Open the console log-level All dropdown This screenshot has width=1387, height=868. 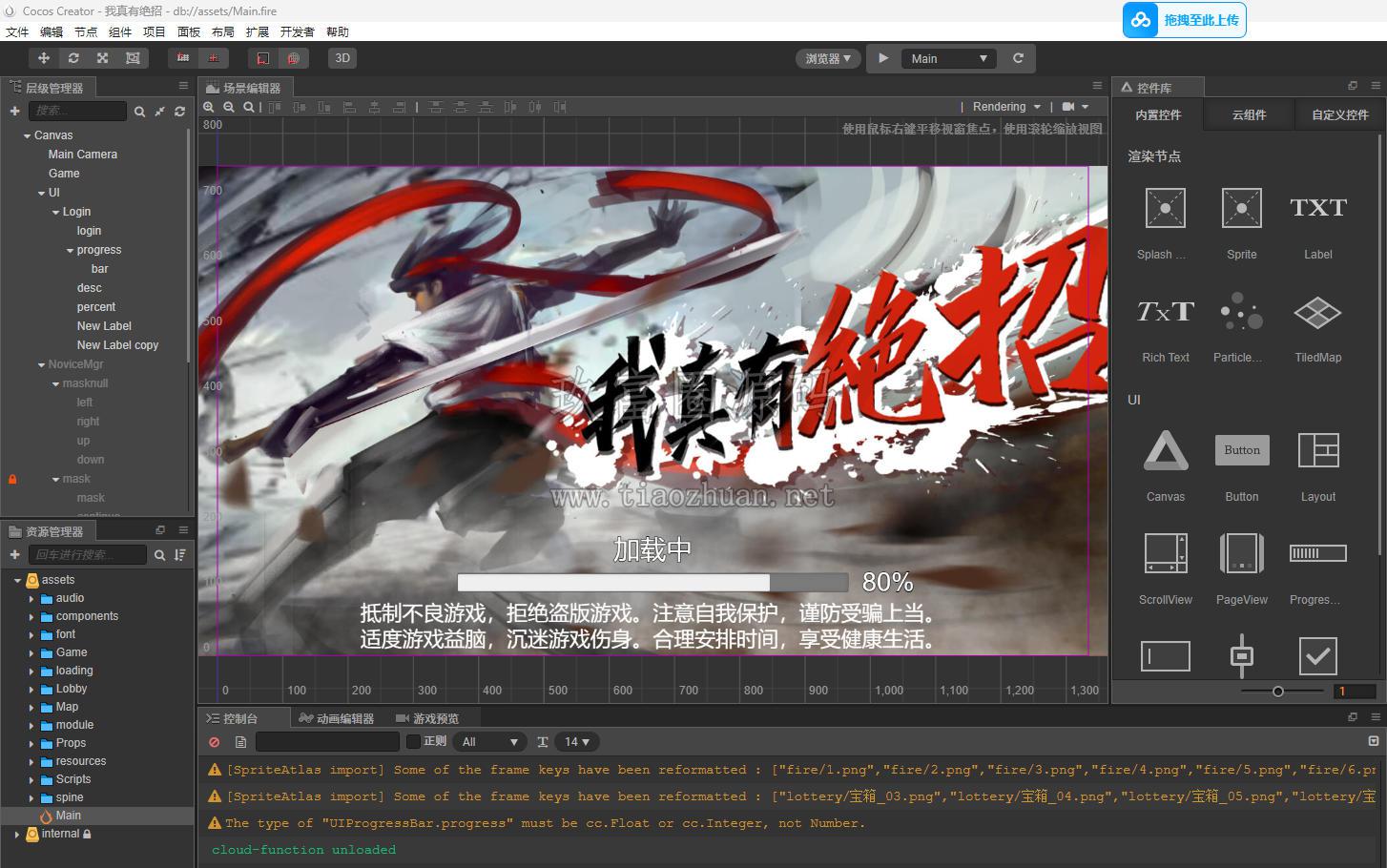click(x=490, y=742)
